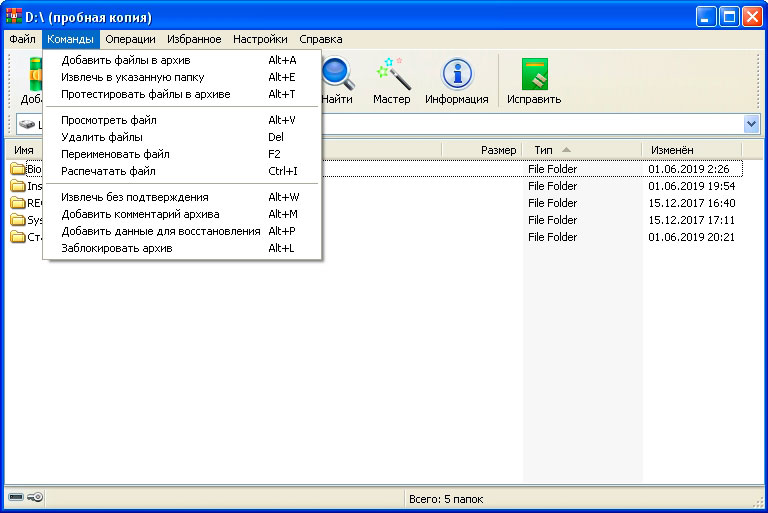This screenshot has width=768, height=513.
Task: Choose Извлечь в указанную папку
Action: click(182, 77)
